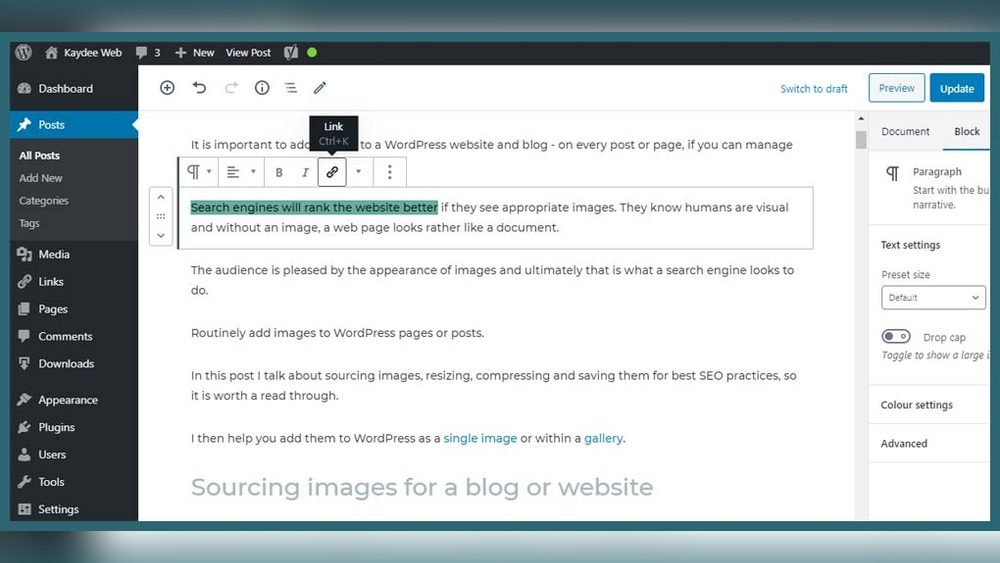
Task: Click the Paragraph block pilcrow icon in sidebar
Action: (x=893, y=173)
